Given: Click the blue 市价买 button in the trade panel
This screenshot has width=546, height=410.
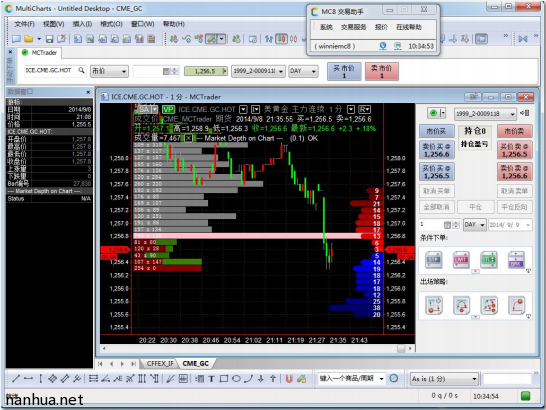Looking at the screenshot, I should pyautogui.click(x=436, y=131).
